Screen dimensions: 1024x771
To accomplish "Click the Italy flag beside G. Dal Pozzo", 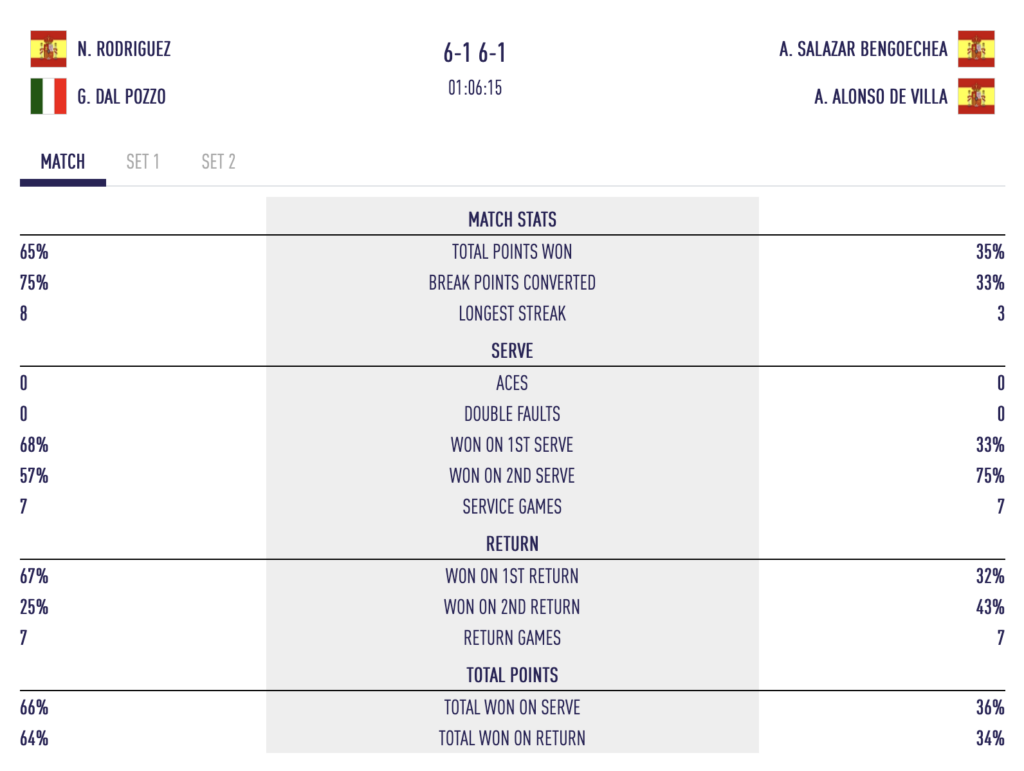I will (48, 97).
